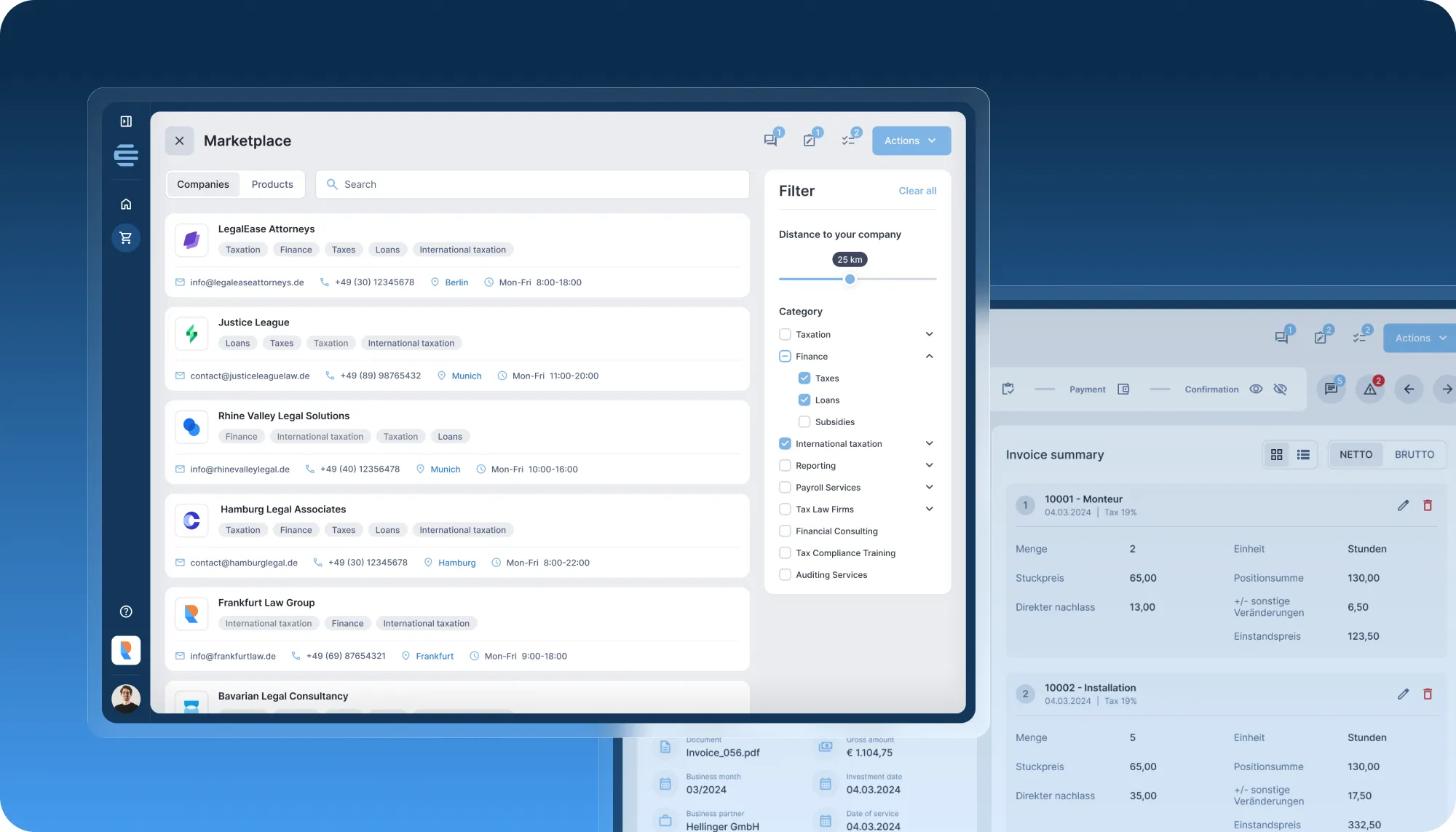This screenshot has width=1456, height=832.
Task: Click the distance slider handle
Action: click(x=850, y=279)
